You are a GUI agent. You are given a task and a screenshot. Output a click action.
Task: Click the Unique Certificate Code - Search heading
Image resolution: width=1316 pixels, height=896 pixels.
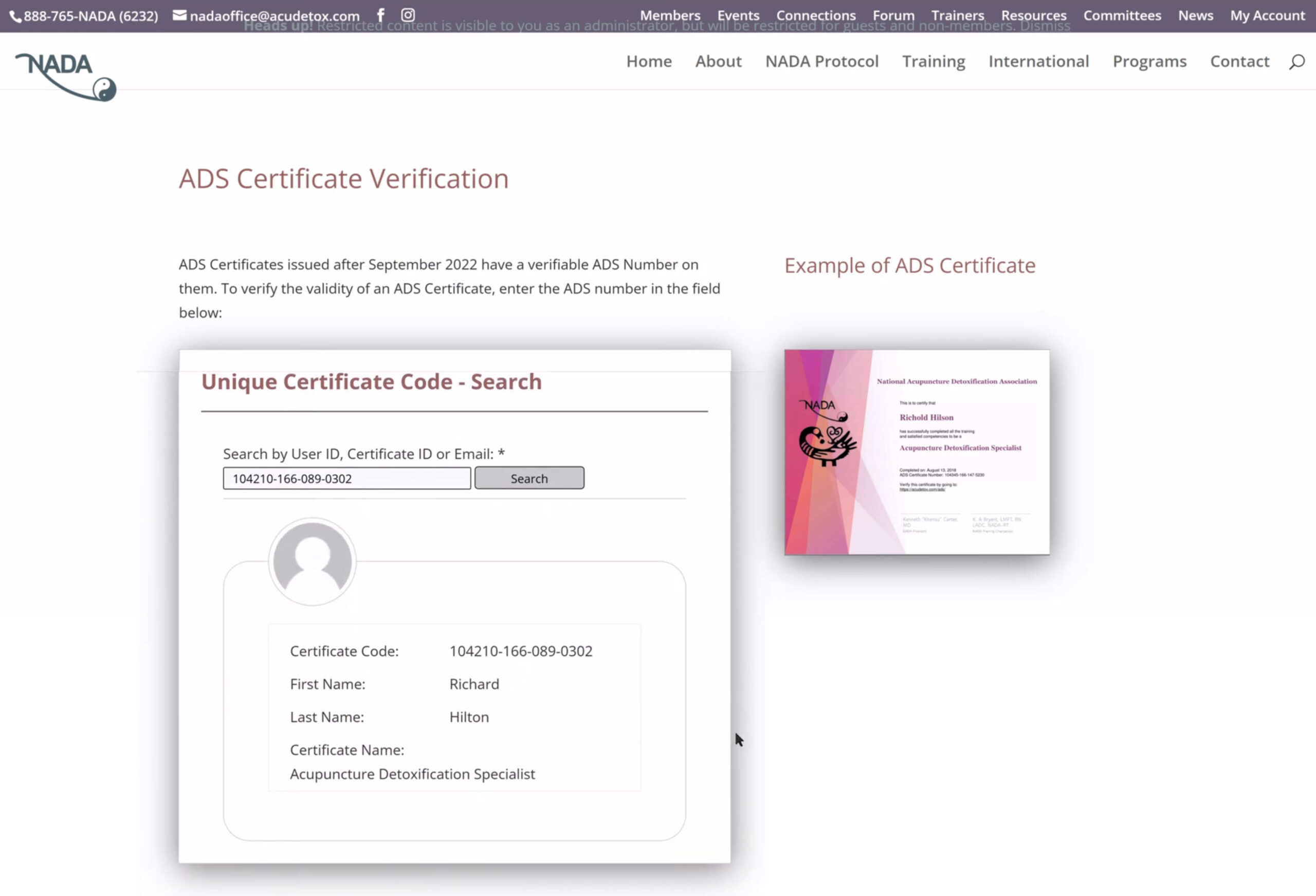click(372, 382)
